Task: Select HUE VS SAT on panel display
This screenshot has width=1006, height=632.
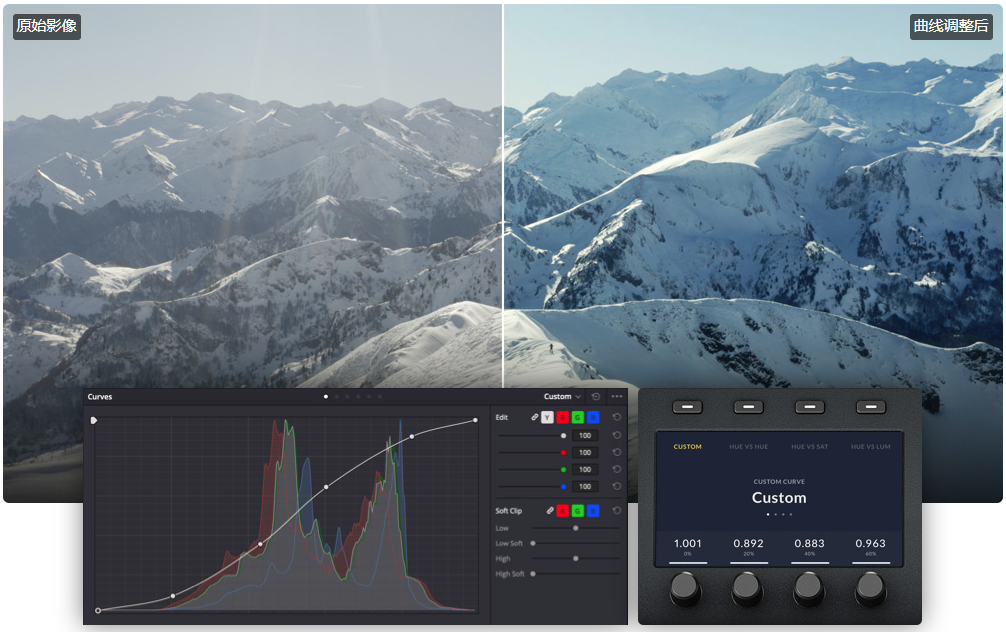Action: click(810, 447)
